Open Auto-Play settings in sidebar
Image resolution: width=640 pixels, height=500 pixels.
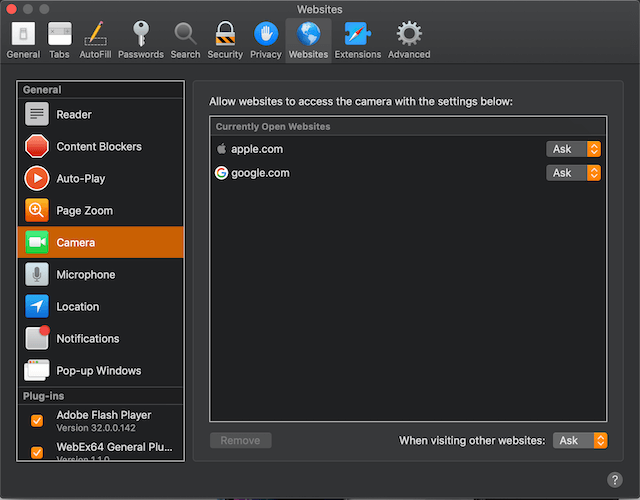pyautogui.click(x=80, y=179)
